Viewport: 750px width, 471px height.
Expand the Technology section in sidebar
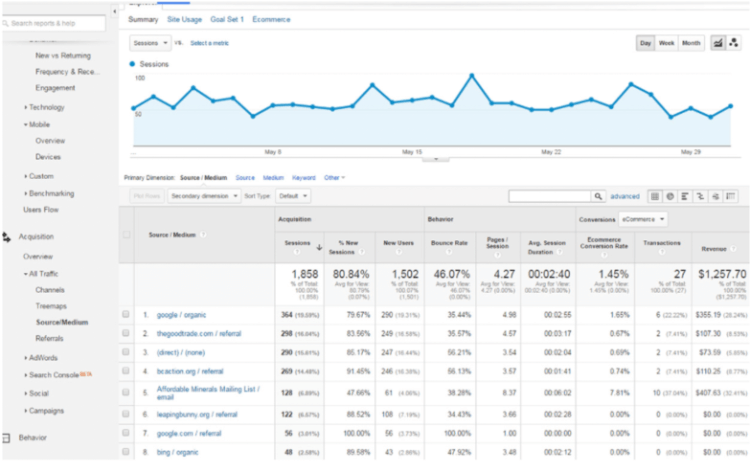(x=44, y=107)
